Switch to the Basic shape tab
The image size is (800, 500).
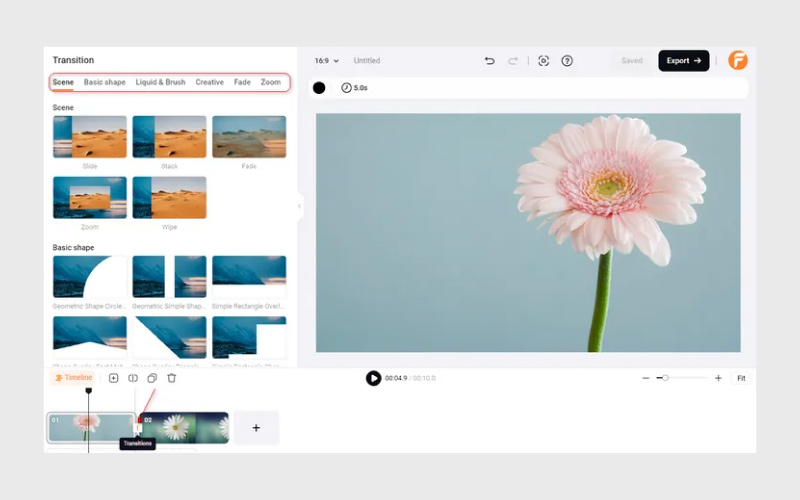(105, 82)
